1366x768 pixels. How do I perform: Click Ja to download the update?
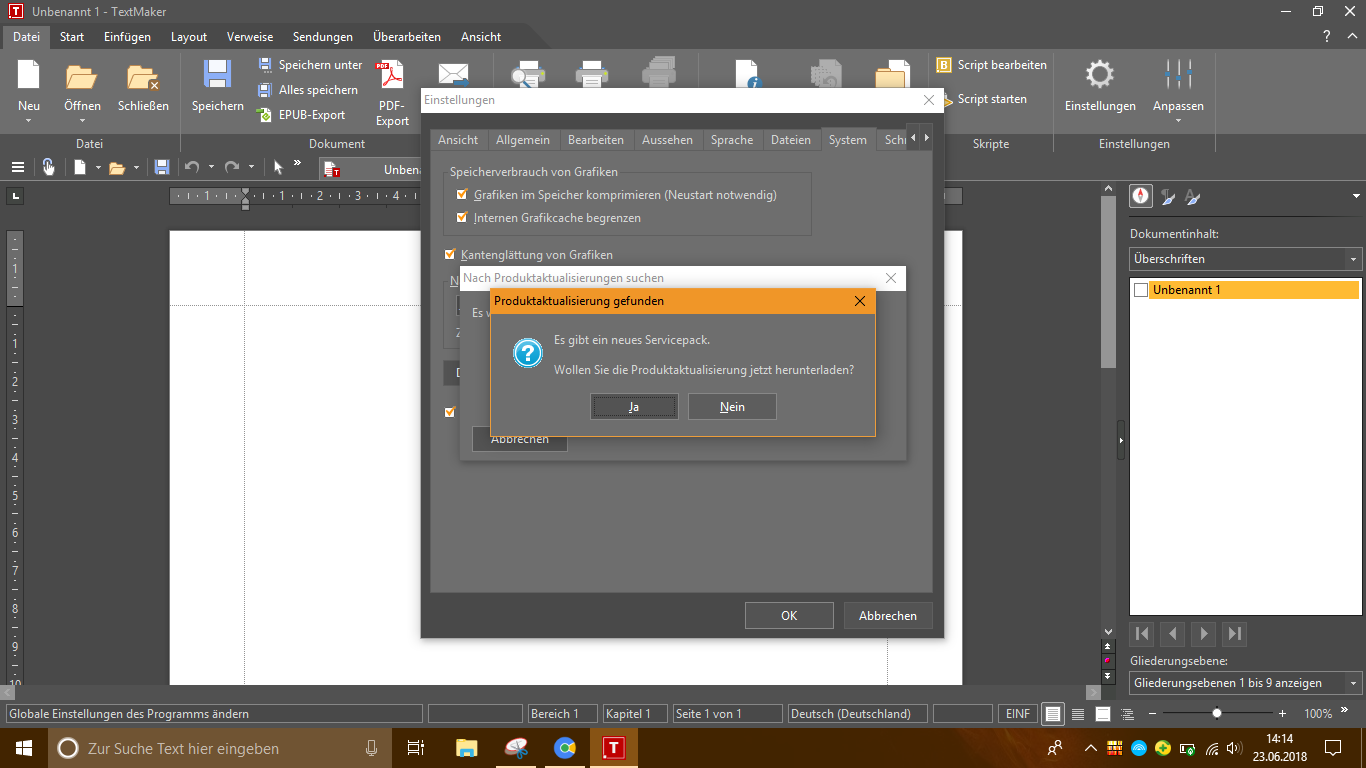pyautogui.click(x=634, y=407)
